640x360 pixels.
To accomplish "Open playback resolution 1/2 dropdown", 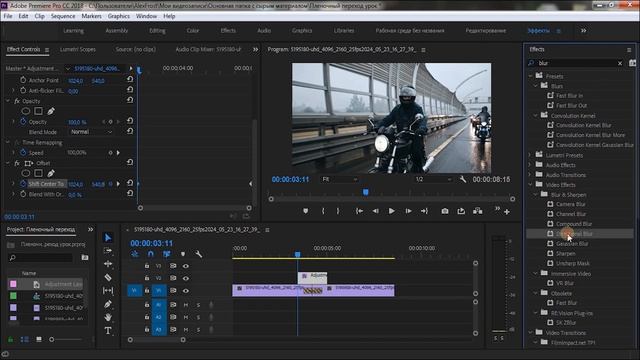I will tap(433, 179).
